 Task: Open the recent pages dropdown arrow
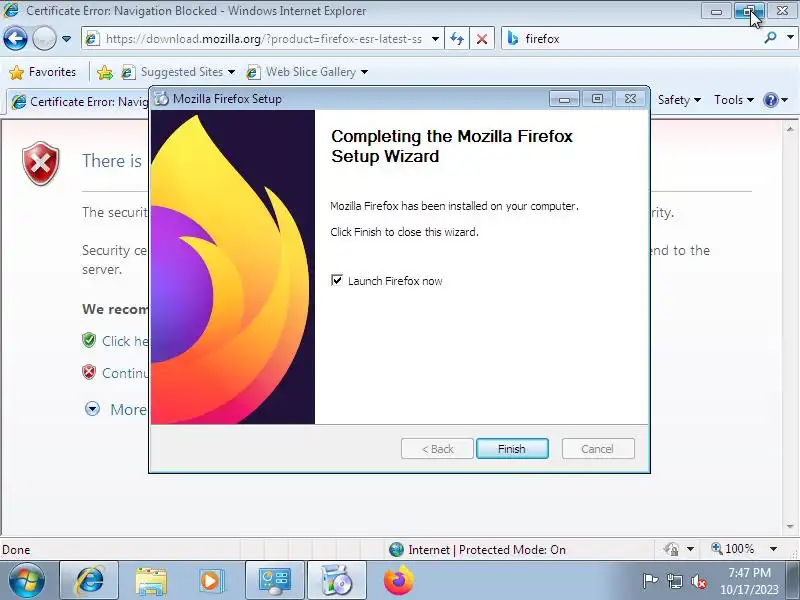point(66,39)
